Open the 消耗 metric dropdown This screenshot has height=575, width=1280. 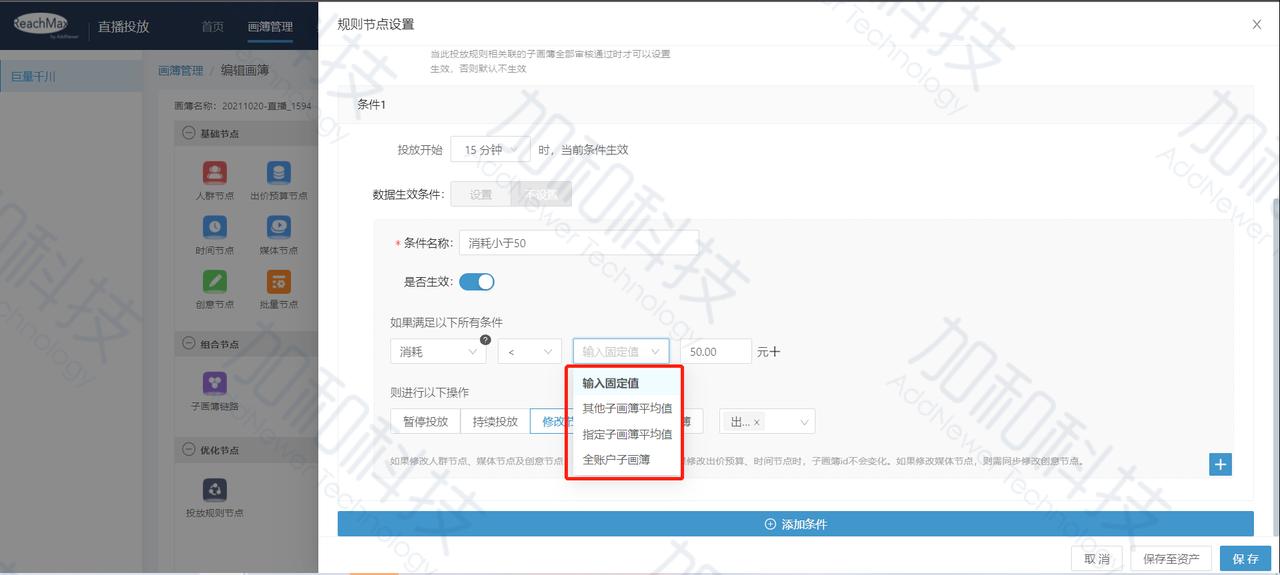(x=438, y=352)
